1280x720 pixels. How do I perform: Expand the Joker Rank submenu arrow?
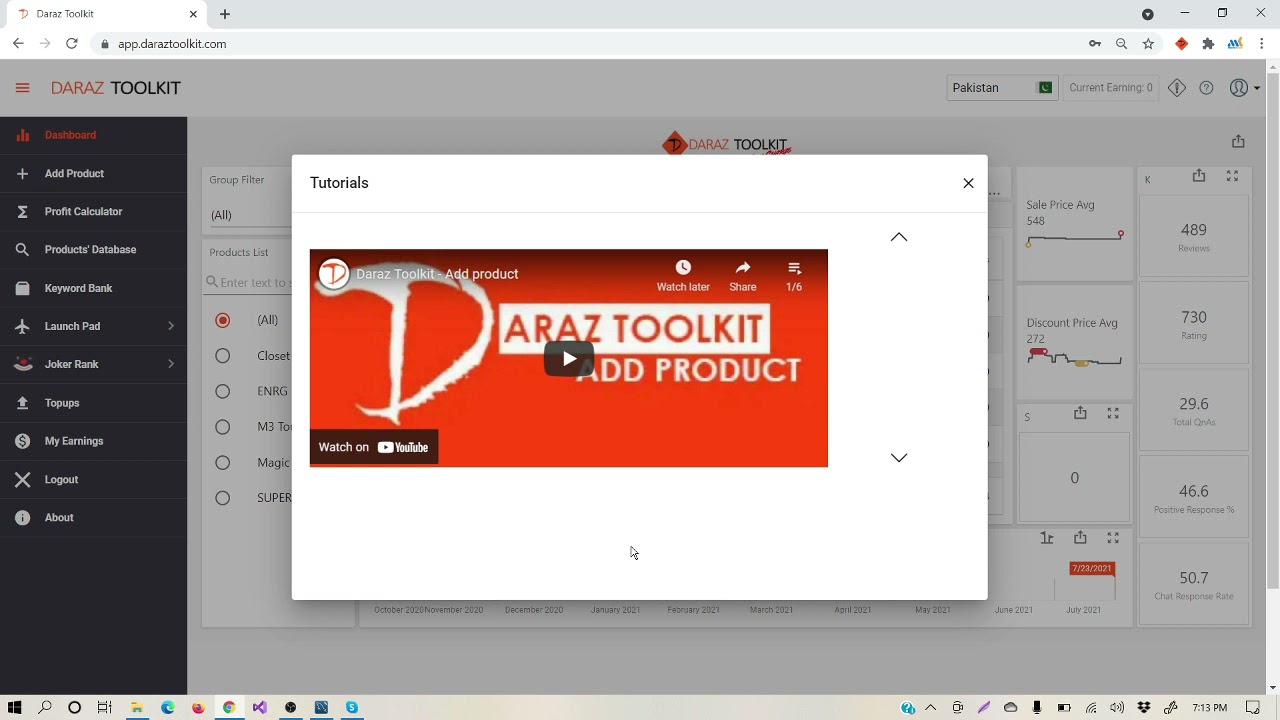[171, 364]
